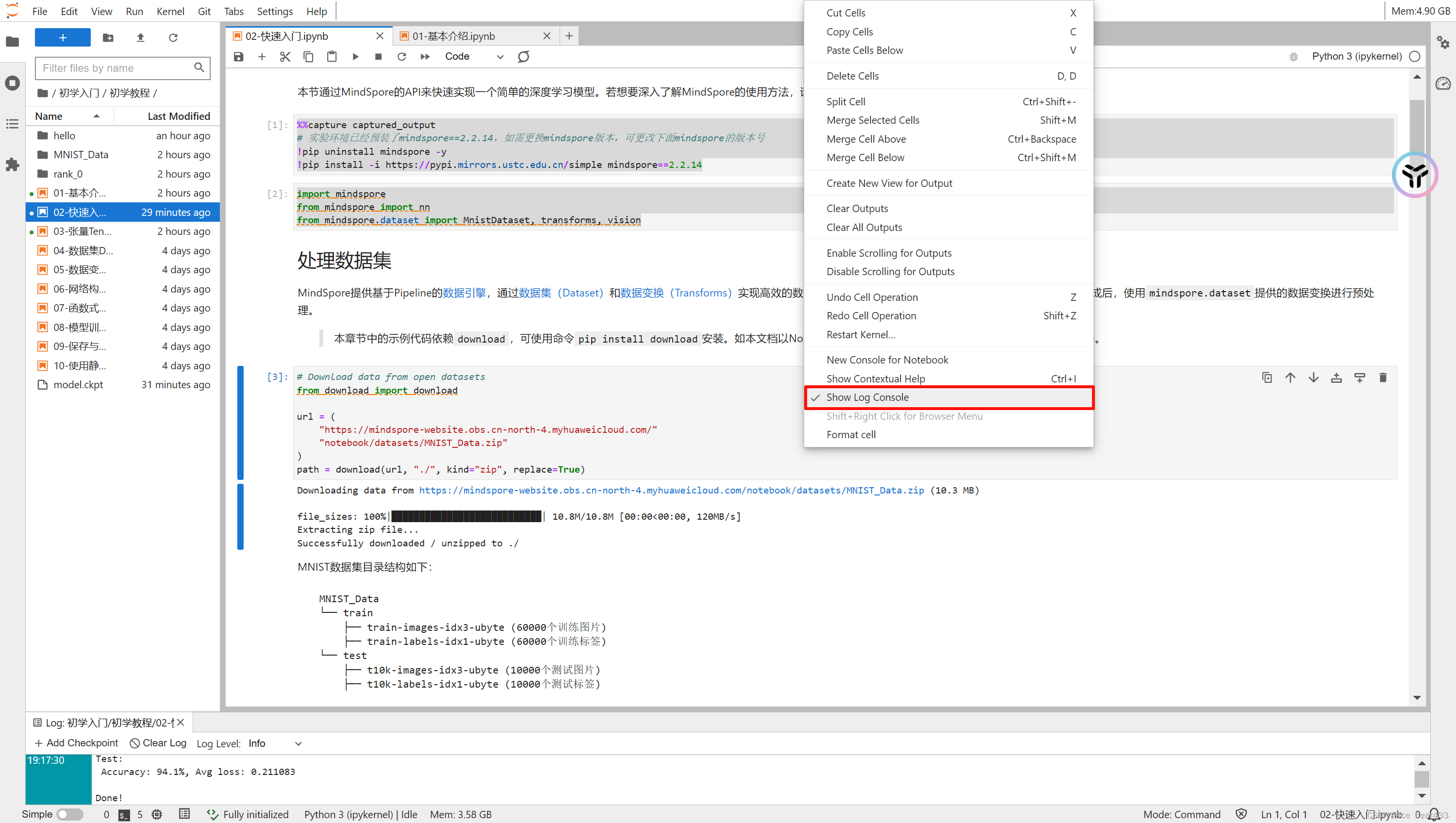Click the kernel status circle indicator

1415,56
